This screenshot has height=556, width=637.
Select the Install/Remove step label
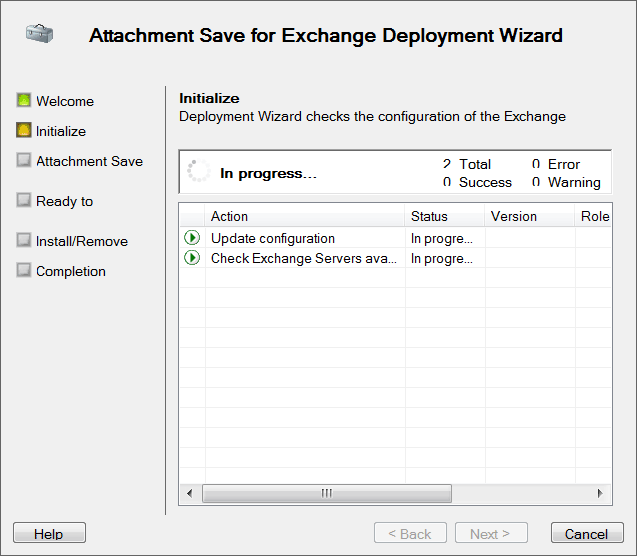point(82,241)
